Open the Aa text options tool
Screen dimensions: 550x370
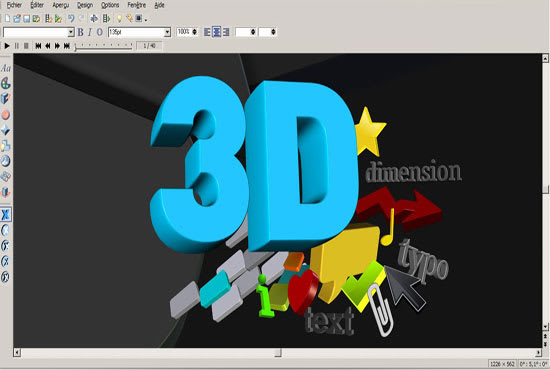[x=6, y=68]
